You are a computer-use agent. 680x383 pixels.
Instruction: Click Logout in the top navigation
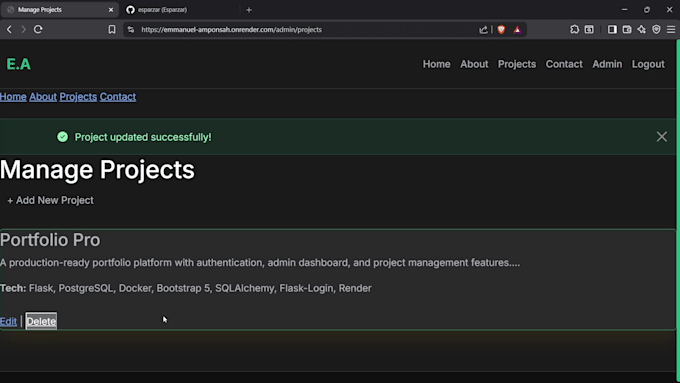click(x=648, y=64)
